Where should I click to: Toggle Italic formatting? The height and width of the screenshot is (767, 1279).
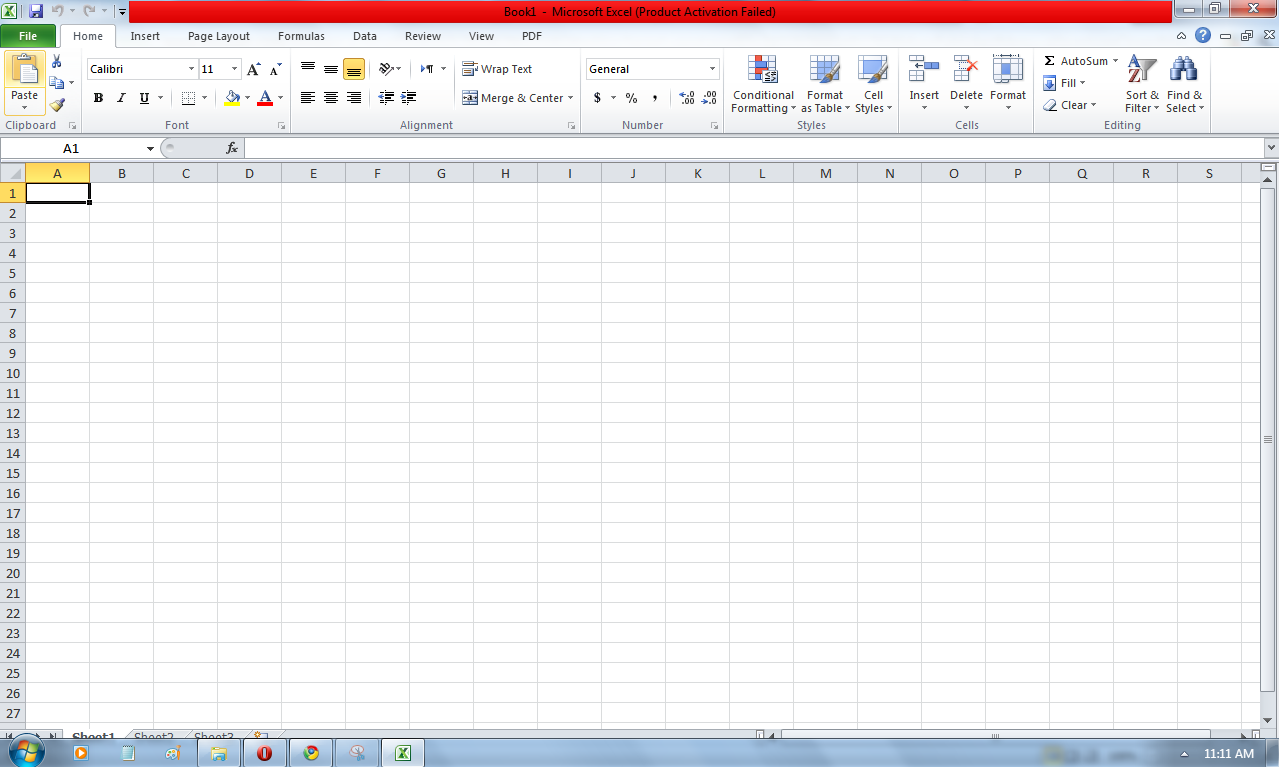coord(121,98)
